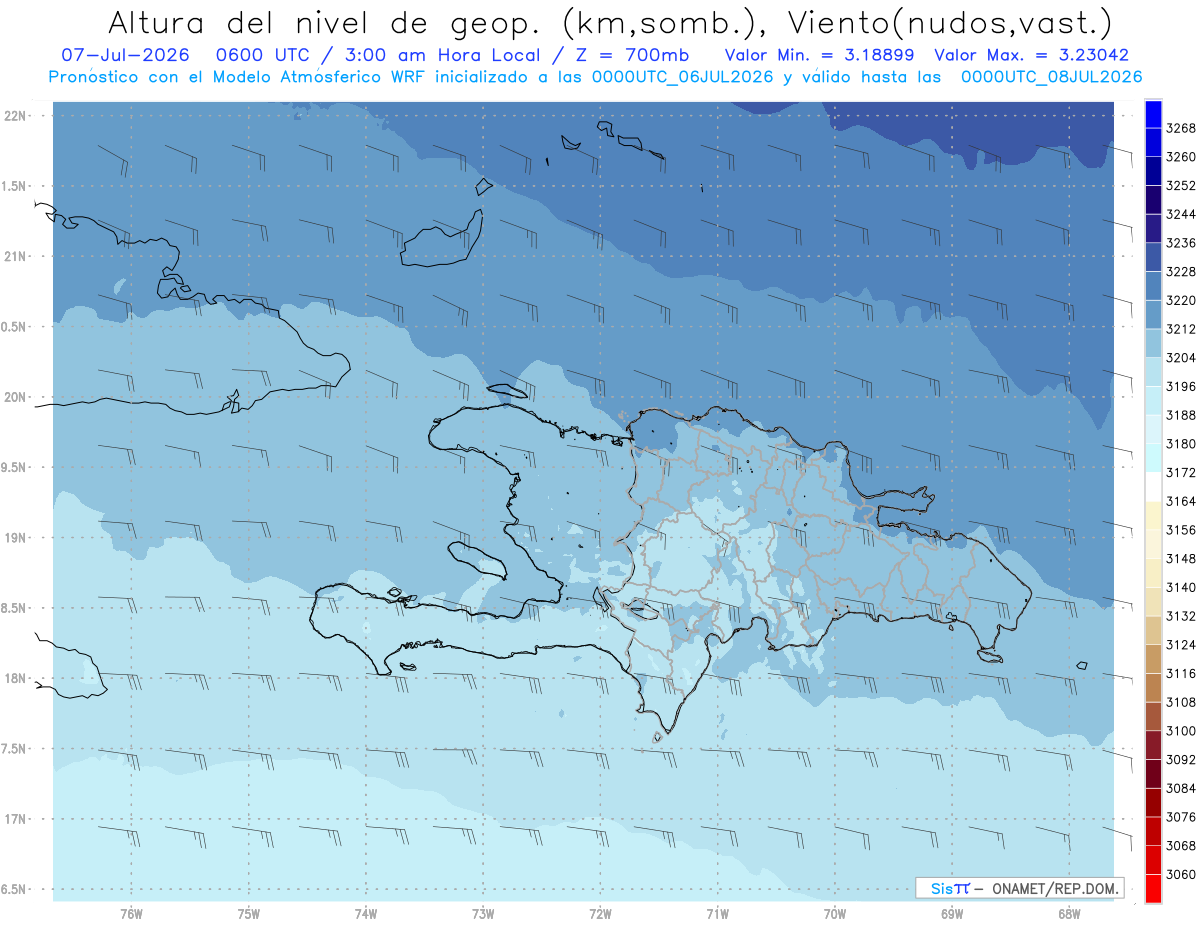Click the '21N' latitude label

pos(17,256)
